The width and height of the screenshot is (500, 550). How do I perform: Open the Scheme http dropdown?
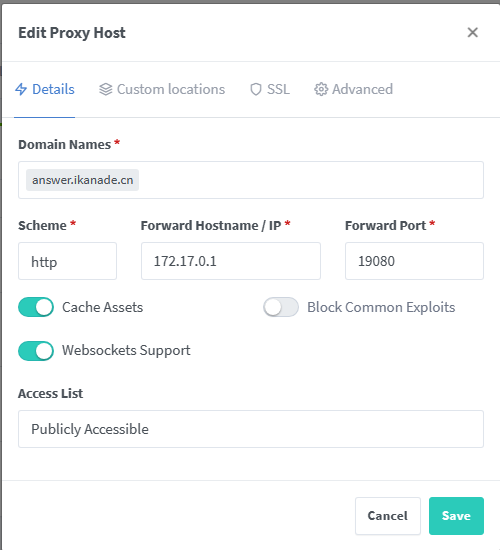[x=67, y=261]
